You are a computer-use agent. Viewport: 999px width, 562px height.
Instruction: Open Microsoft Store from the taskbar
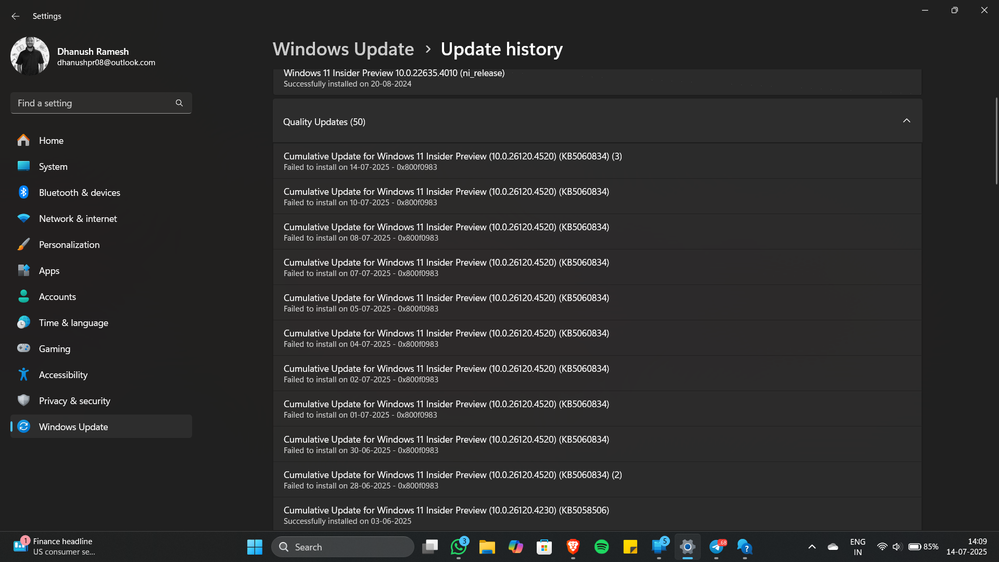point(544,547)
